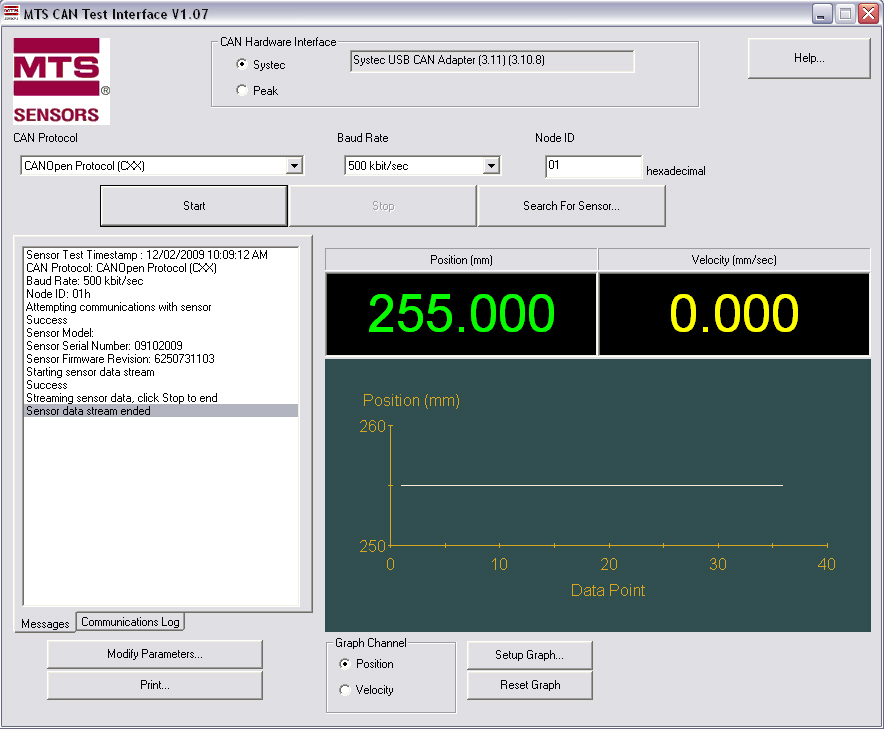Open the Help dialog
This screenshot has width=884, height=729.
point(809,59)
